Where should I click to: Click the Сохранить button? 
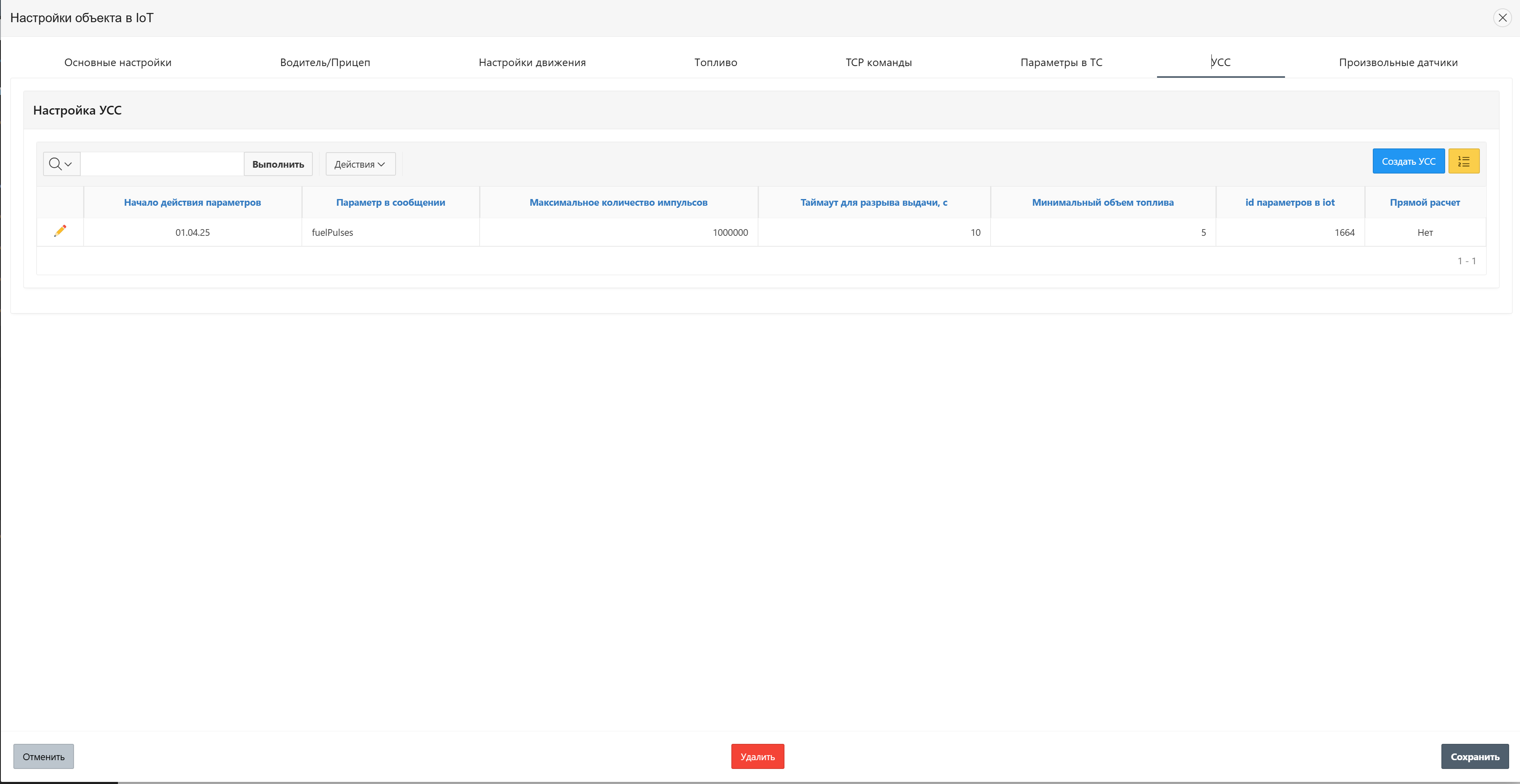point(1474,756)
